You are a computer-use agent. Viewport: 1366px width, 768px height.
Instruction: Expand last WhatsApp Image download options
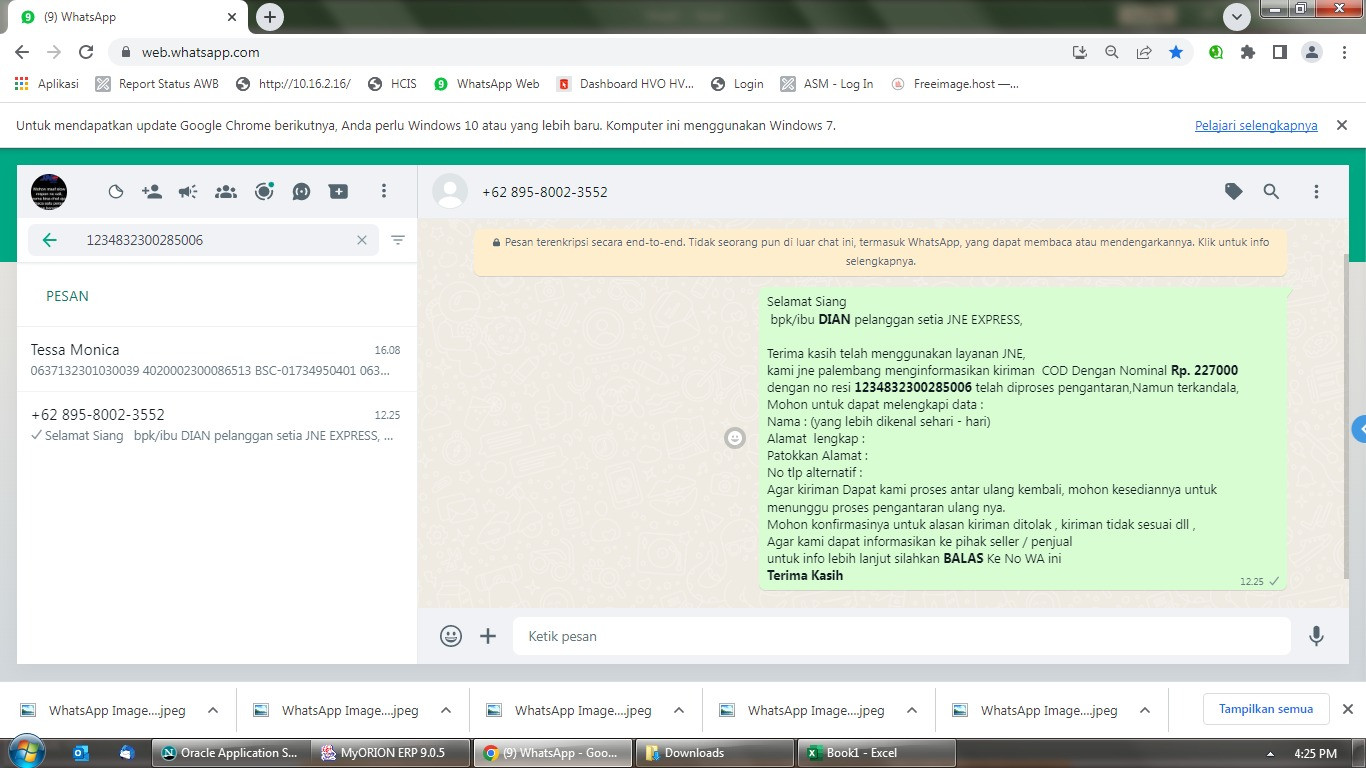pos(1144,710)
